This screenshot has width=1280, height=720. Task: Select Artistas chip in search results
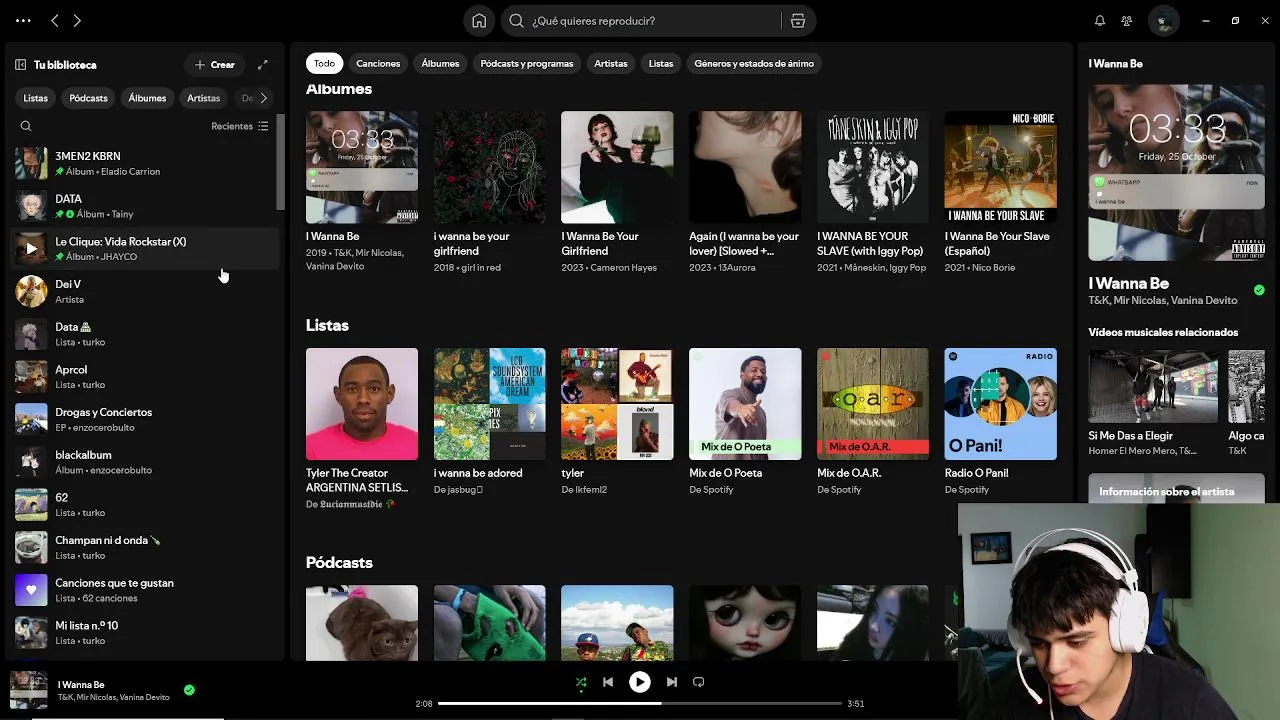pos(611,63)
